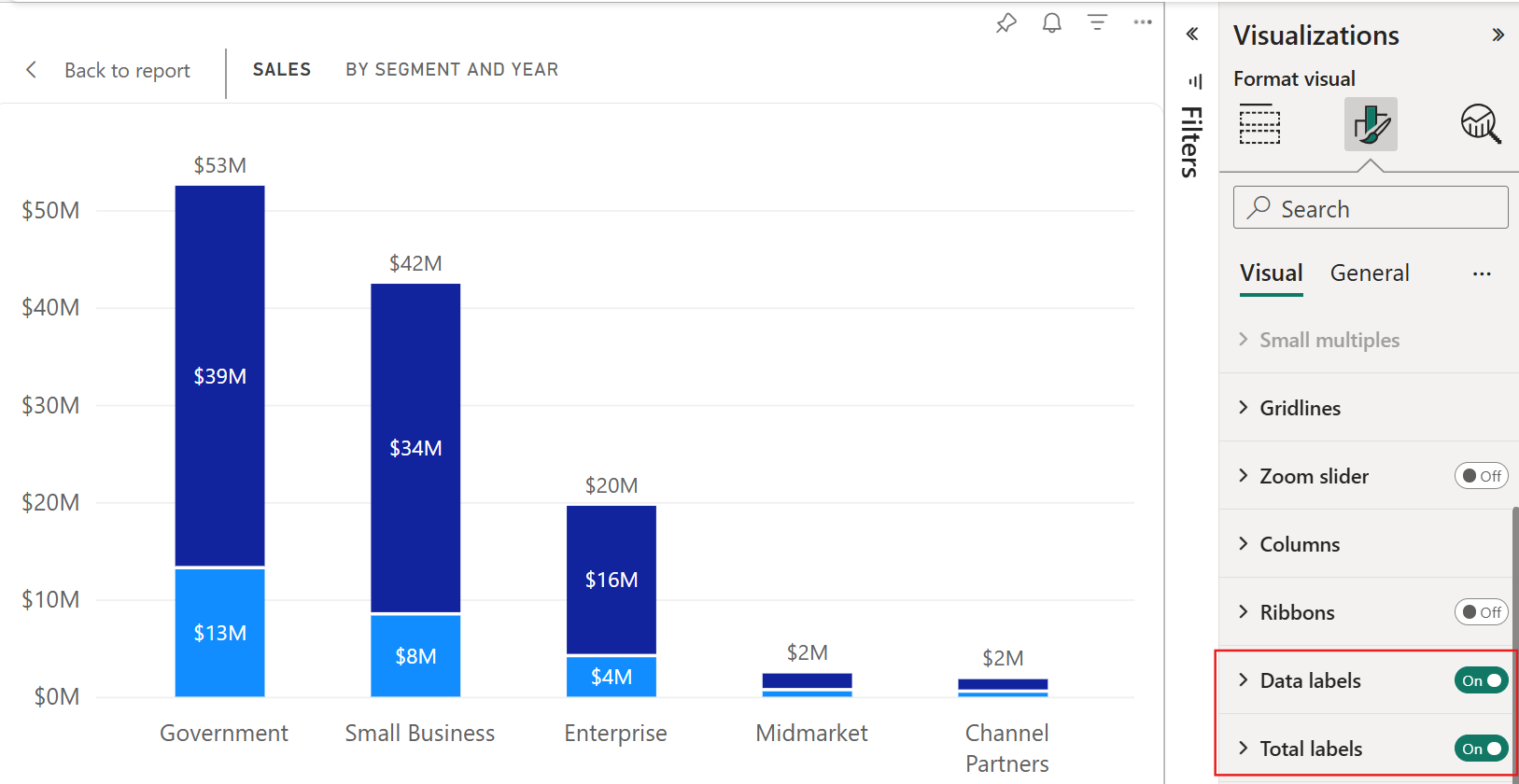1519x784 pixels.
Task: Open More options ellipsis above the chart
Action: pyautogui.click(x=1143, y=22)
